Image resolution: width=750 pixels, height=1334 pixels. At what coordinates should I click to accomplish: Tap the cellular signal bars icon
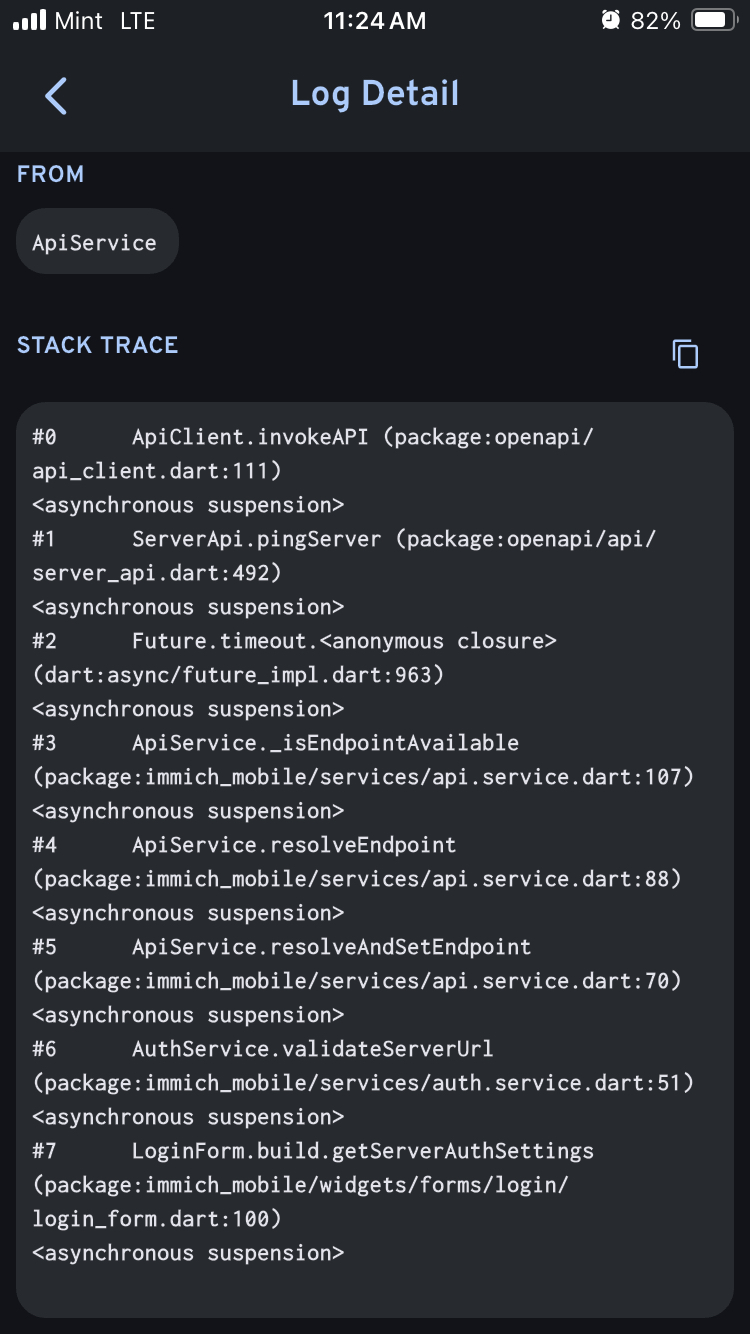tap(30, 21)
